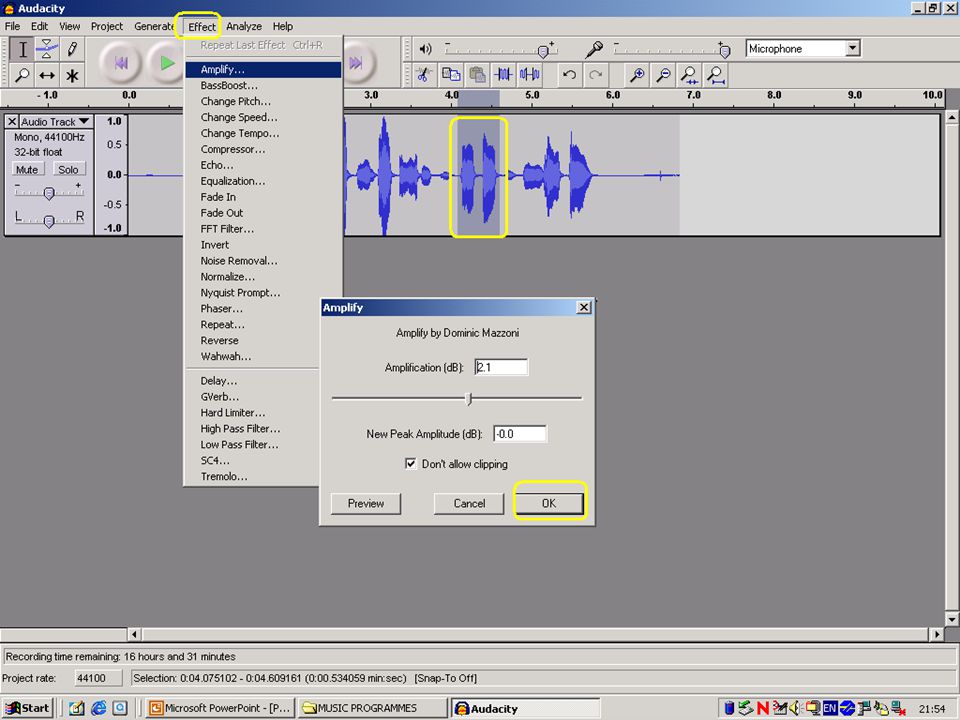Click the output volume slider handle

click(x=542, y=51)
